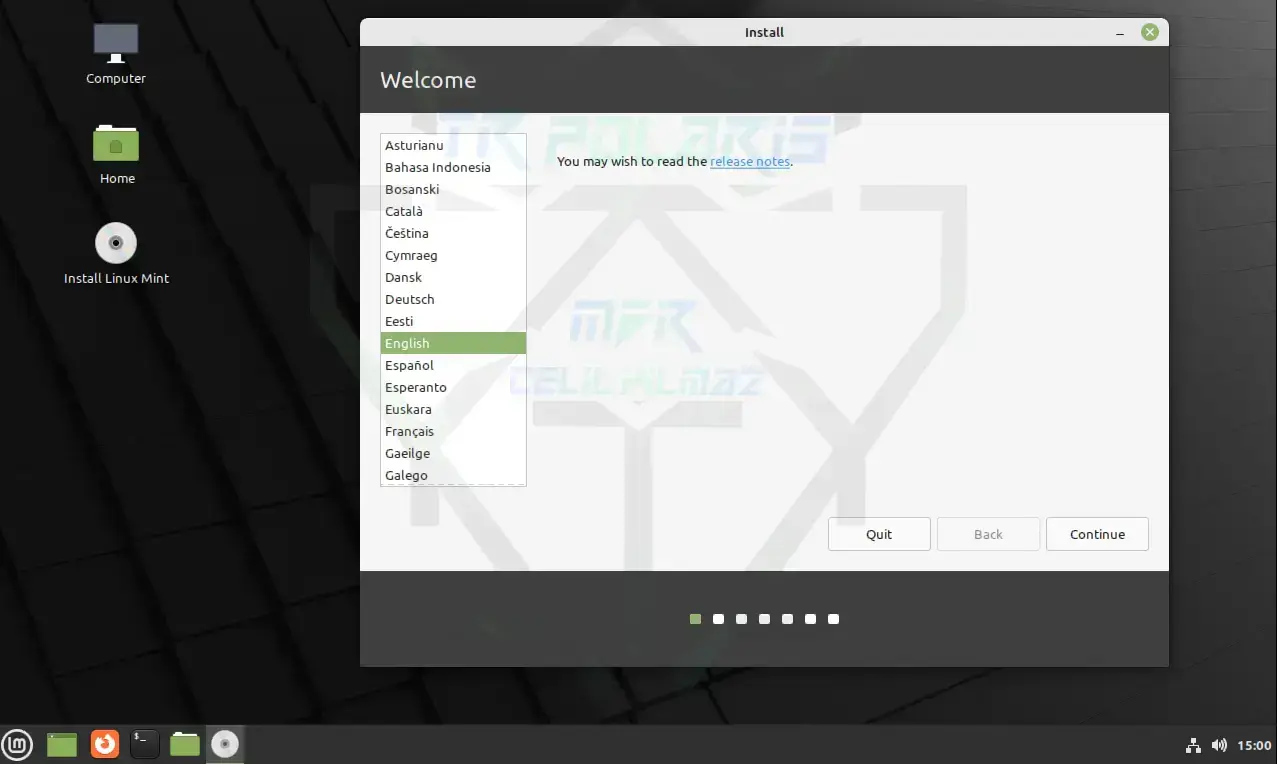Select Eesti in the language list

454,321
